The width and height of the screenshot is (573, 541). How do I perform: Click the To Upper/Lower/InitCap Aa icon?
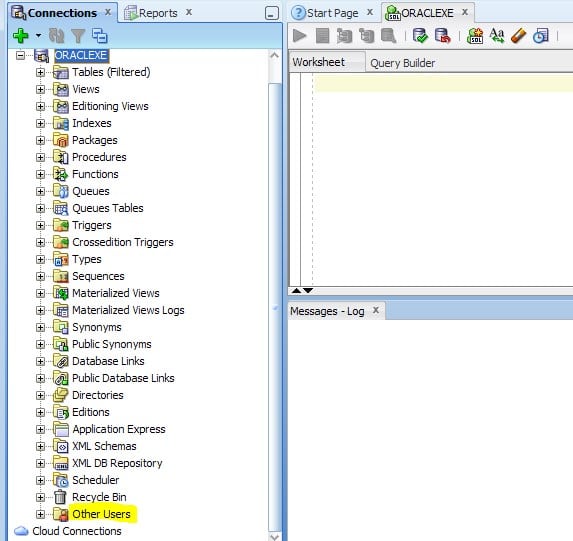pos(497,36)
